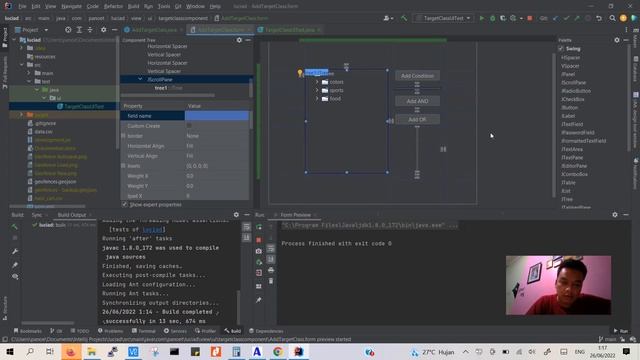
Task: Expand the border property row
Action: tap(123, 136)
